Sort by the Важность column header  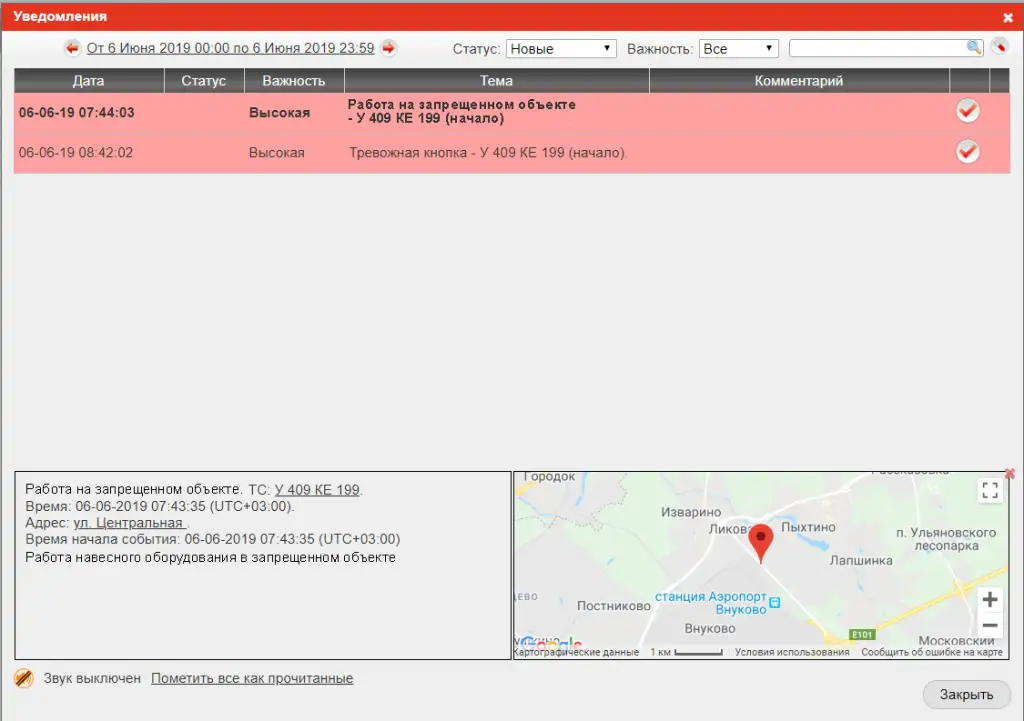pyautogui.click(x=293, y=81)
